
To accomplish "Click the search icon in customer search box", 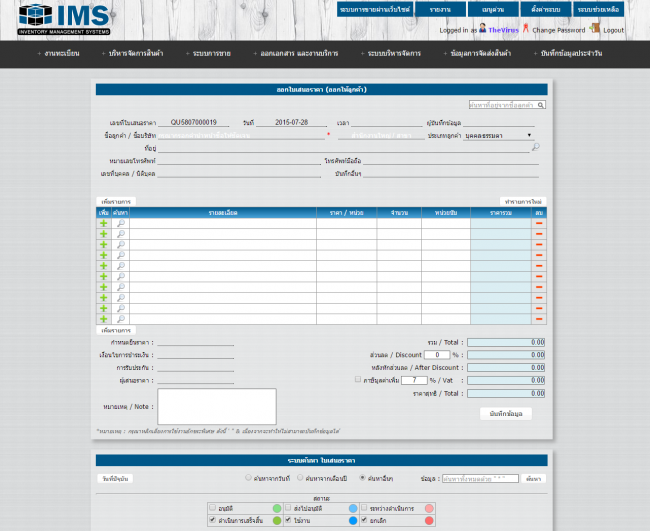I will 541,104.
